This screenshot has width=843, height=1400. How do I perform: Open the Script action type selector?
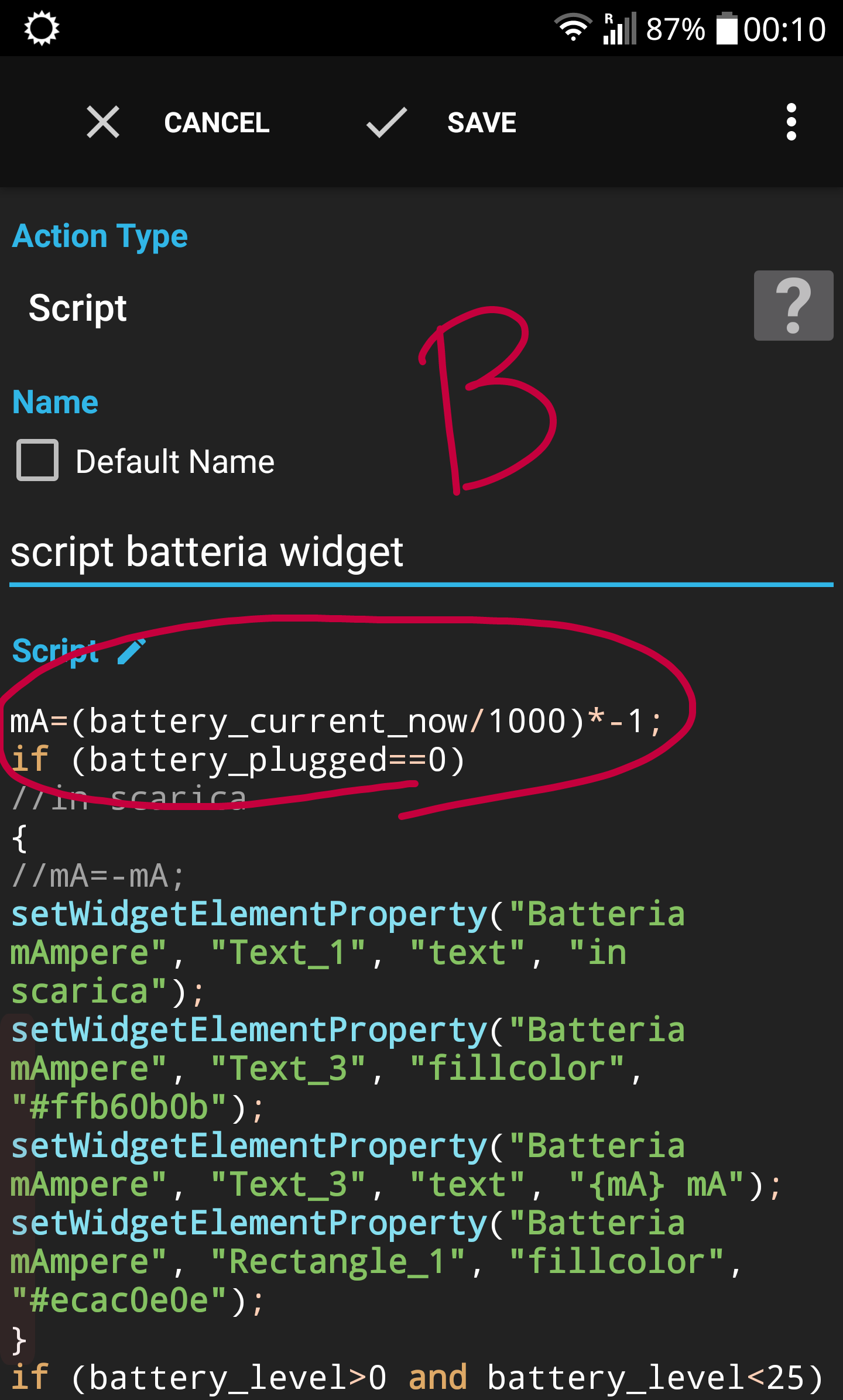[x=78, y=308]
